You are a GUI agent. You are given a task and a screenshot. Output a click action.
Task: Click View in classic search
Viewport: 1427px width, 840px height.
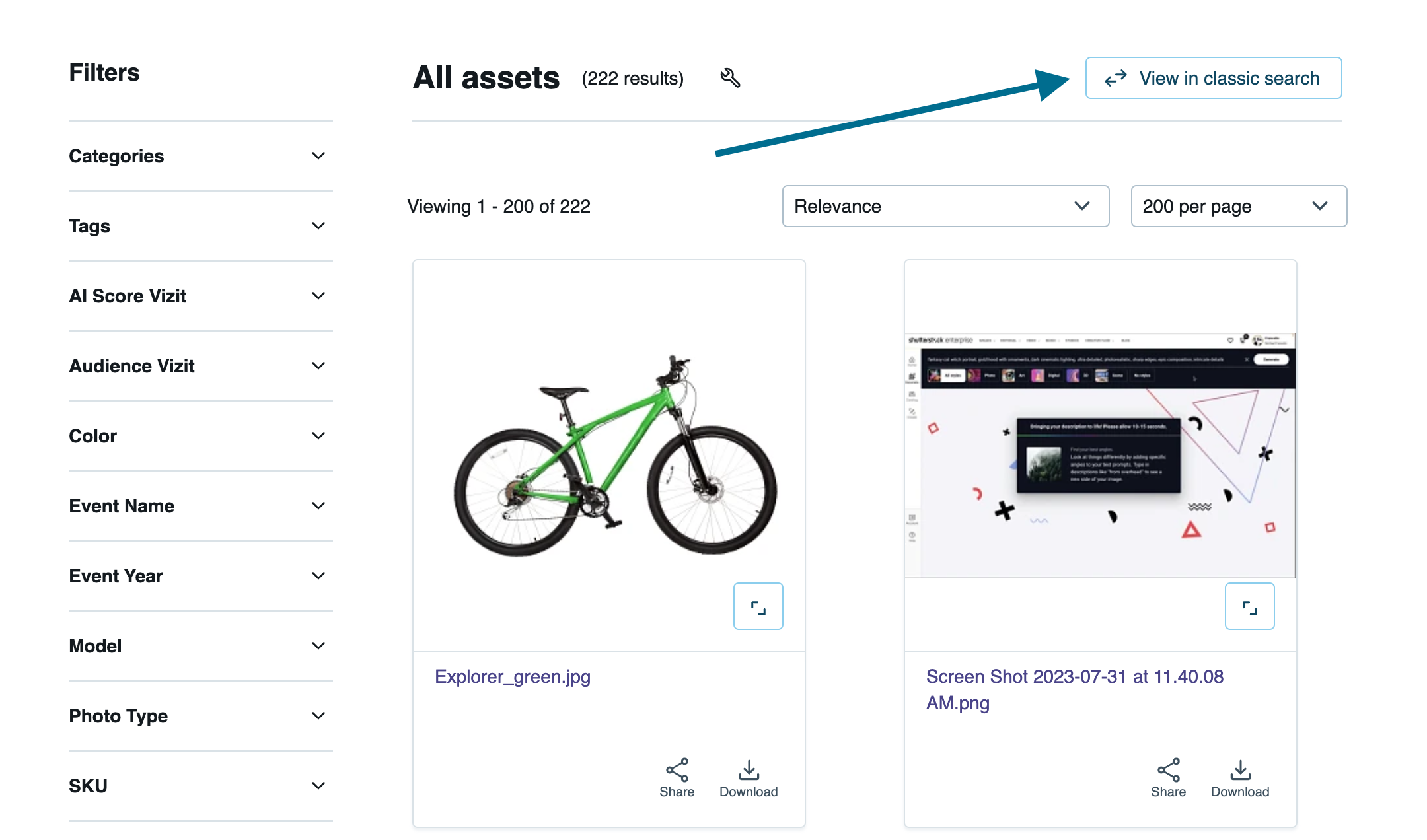coord(1227,77)
